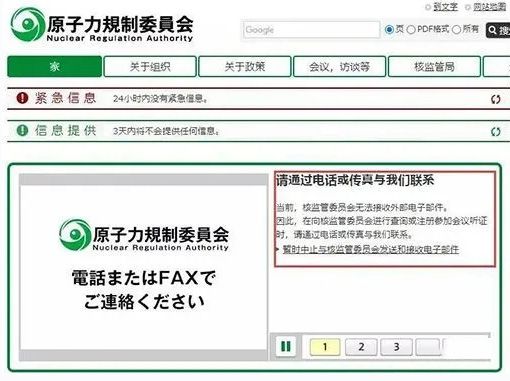Click the 24小时内没有紧急信息 text
Image resolution: width=510 pixels, height=381 pixels.
(x=160, y=98)
